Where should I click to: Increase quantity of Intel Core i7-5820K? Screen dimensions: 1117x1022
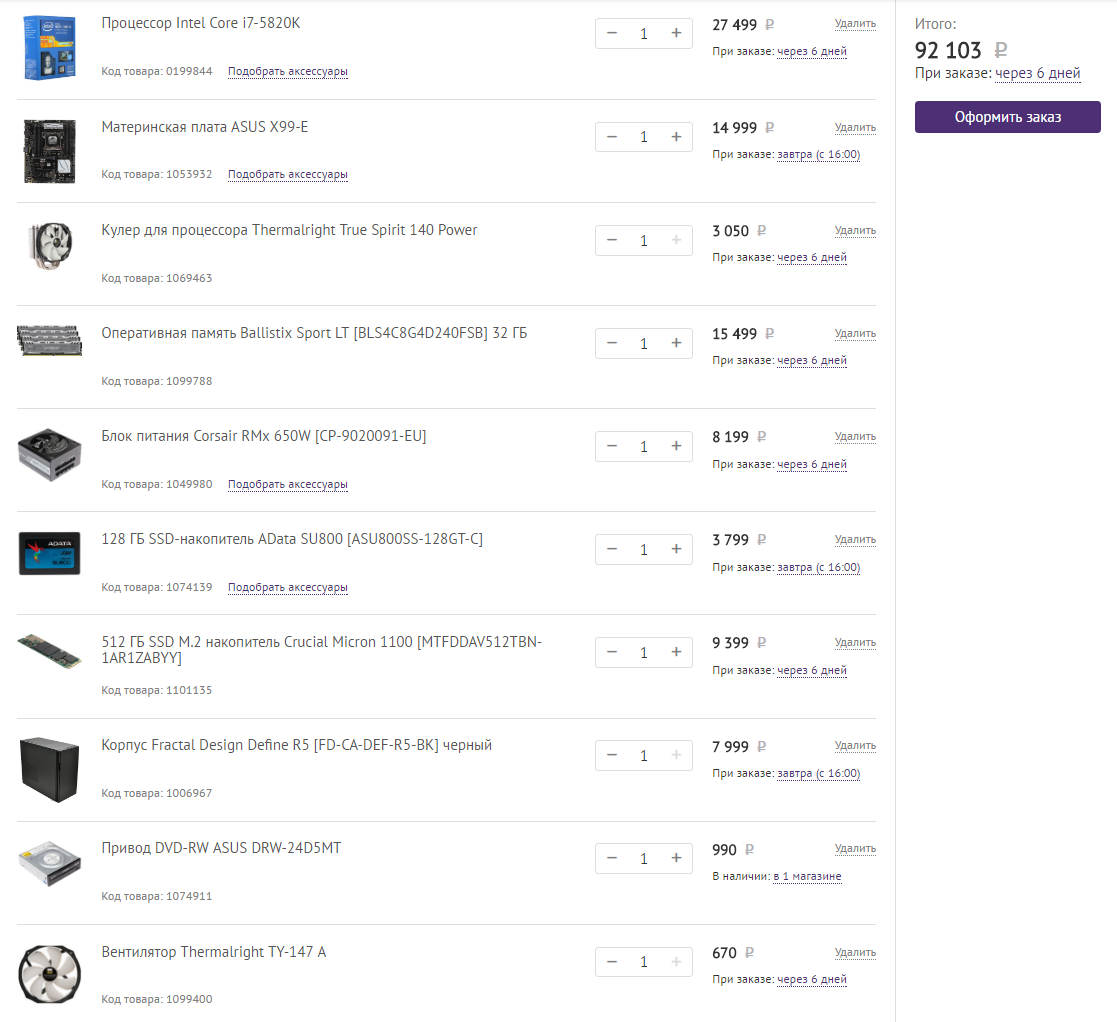(676, 34)
